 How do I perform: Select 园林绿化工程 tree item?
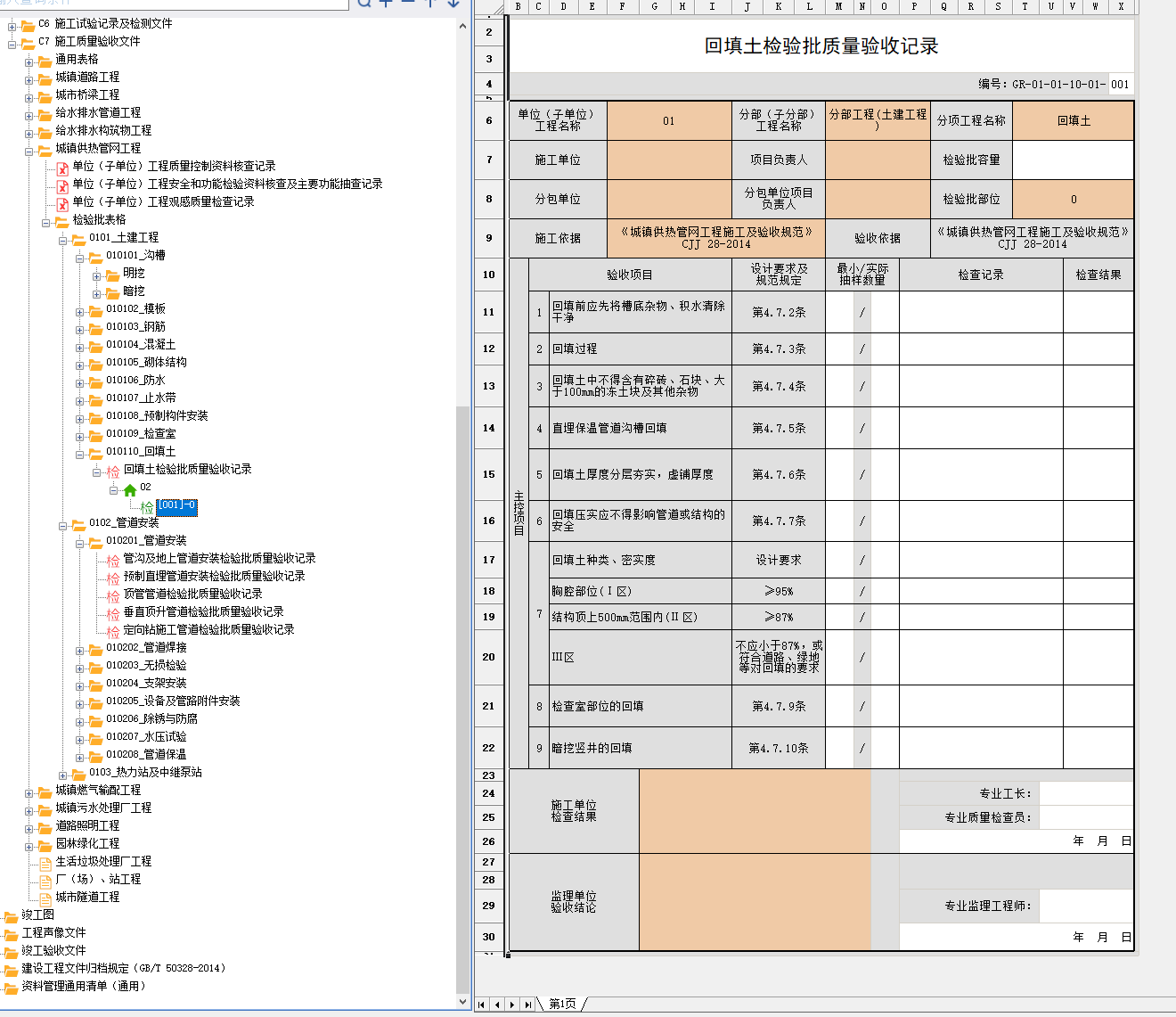(x=87, y=844)
